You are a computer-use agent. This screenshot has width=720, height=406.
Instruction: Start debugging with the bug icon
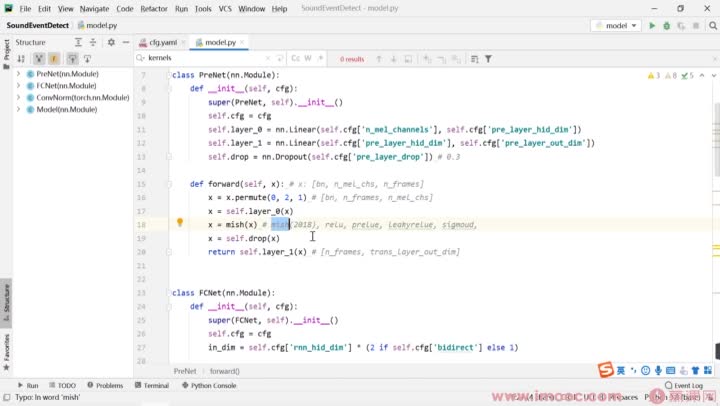667,26
